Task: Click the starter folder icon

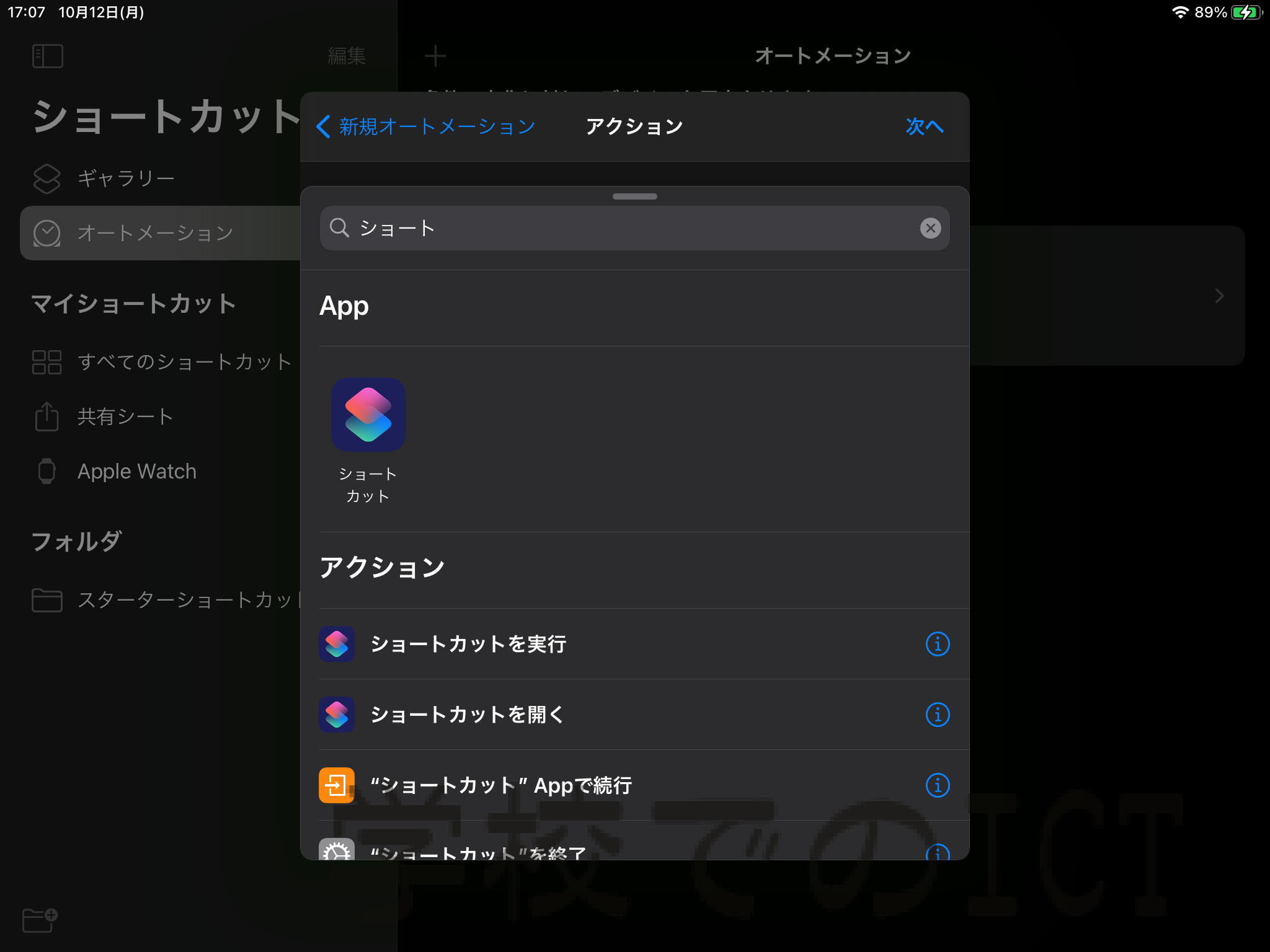Action: (47, 600)
